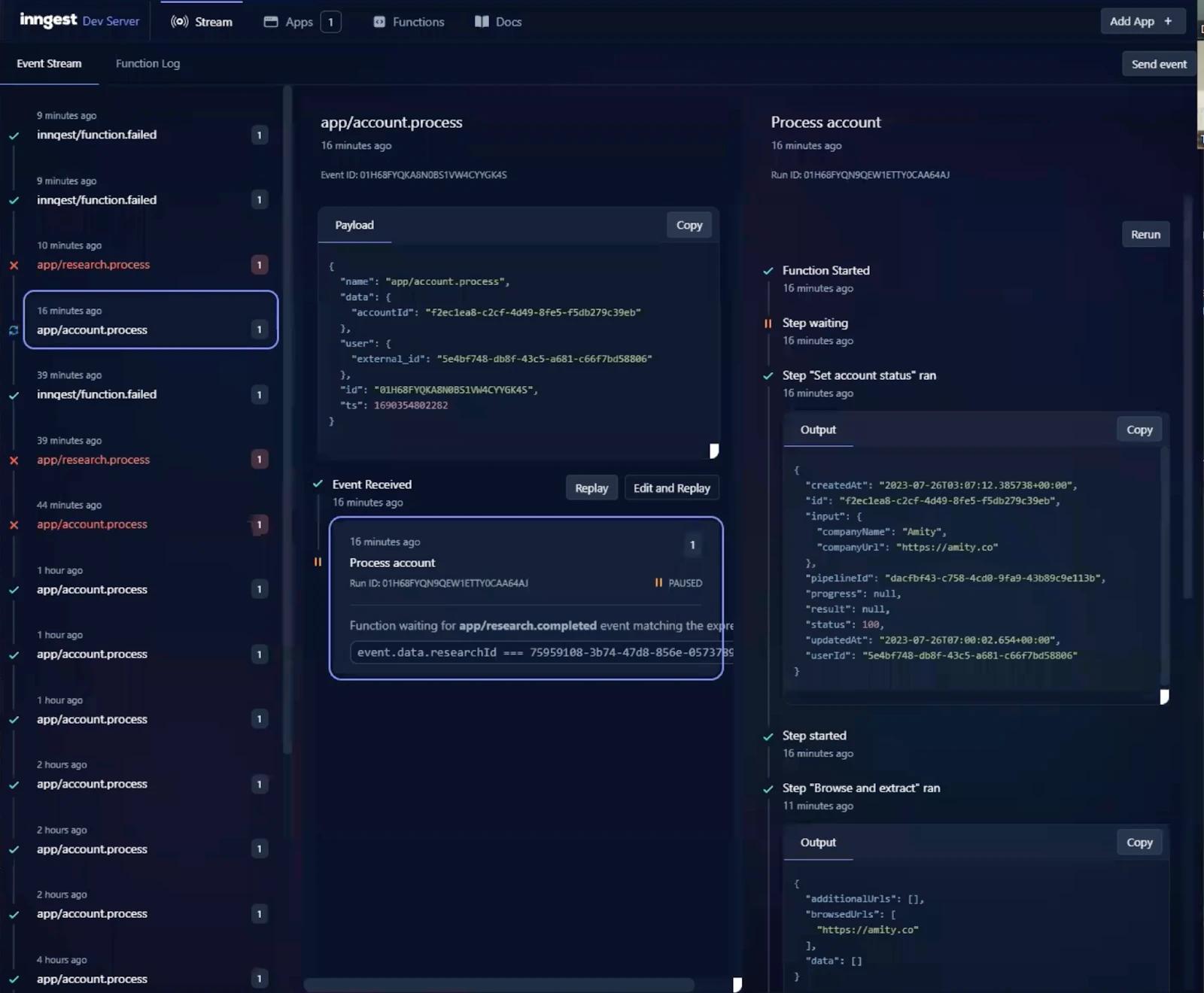Viewport: 1204px width, 993px height.
Task: Click the pause icon next to Step waiting
Action: pos(768,323)
